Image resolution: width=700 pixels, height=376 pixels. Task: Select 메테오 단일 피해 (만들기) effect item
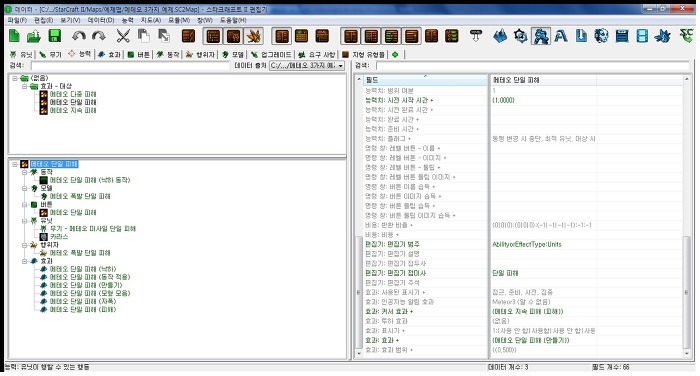(86, 285)
